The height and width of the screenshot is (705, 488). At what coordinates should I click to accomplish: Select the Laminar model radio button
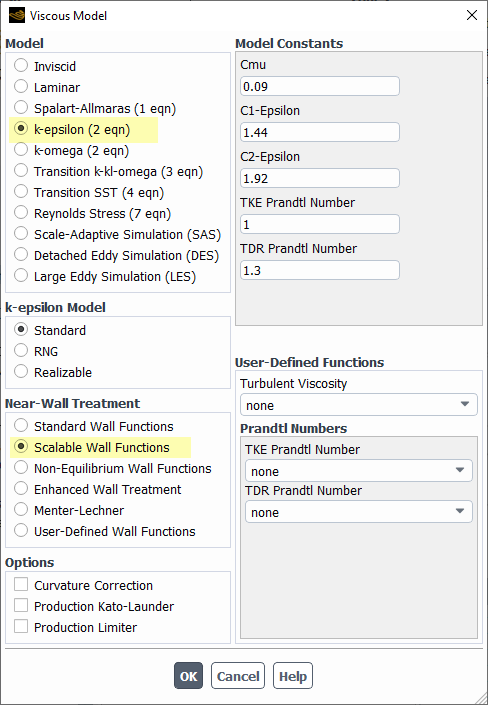tap(21, 87)
